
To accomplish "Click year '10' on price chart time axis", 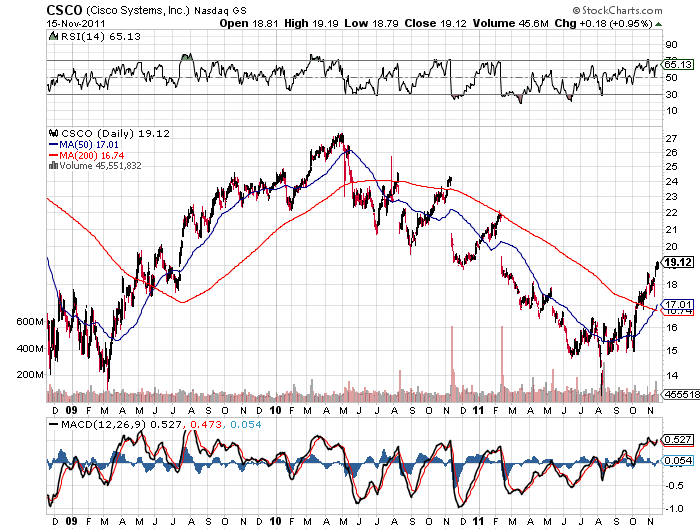I will pyautogui.click(x=275, y=410).
